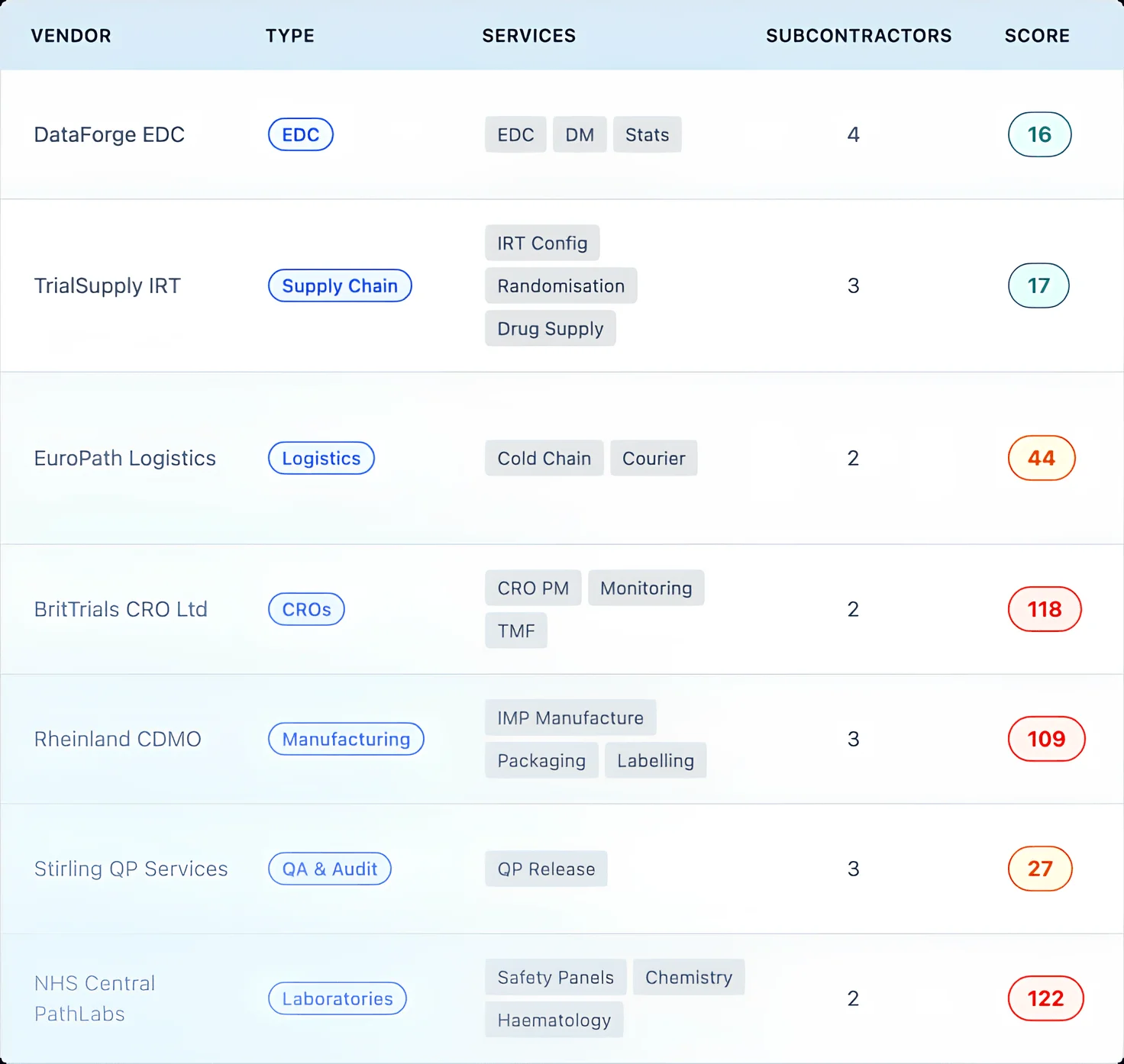Click the score badge 44 for EuroPath Logistics
This screenshot has height=1064, width=1124.
pos(1042,458)
